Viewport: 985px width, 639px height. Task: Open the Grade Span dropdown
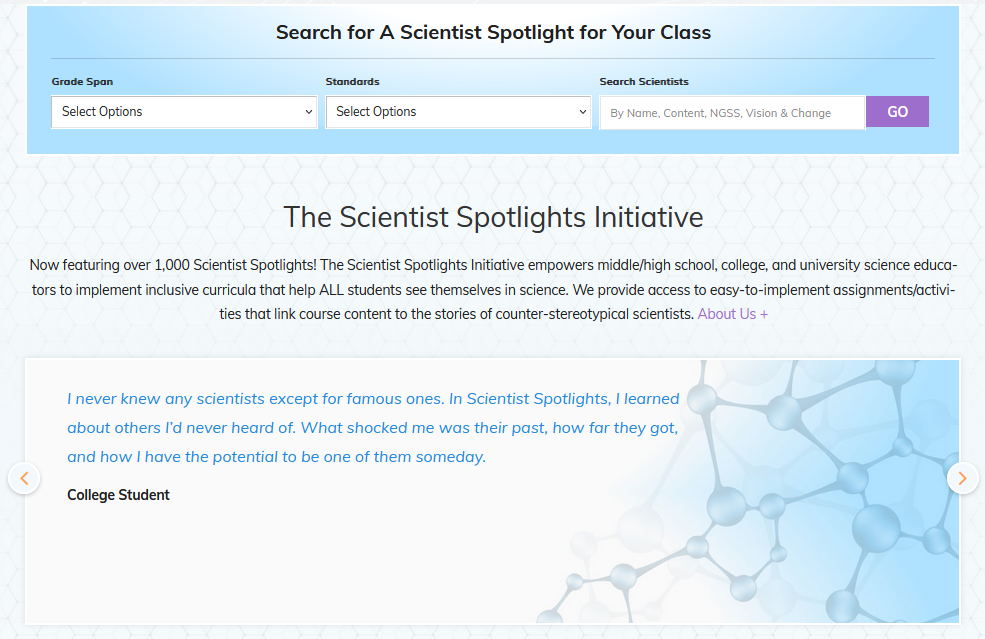click(x=184, y=112)
